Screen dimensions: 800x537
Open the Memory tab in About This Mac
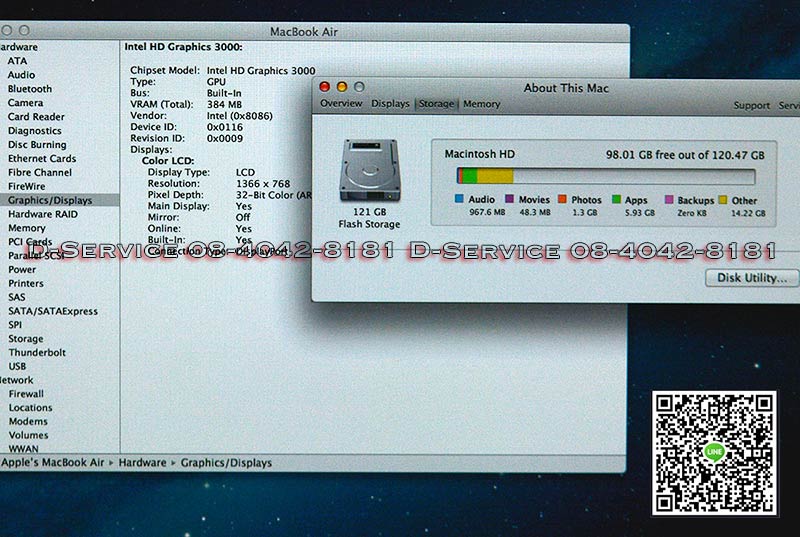[482, 104]
